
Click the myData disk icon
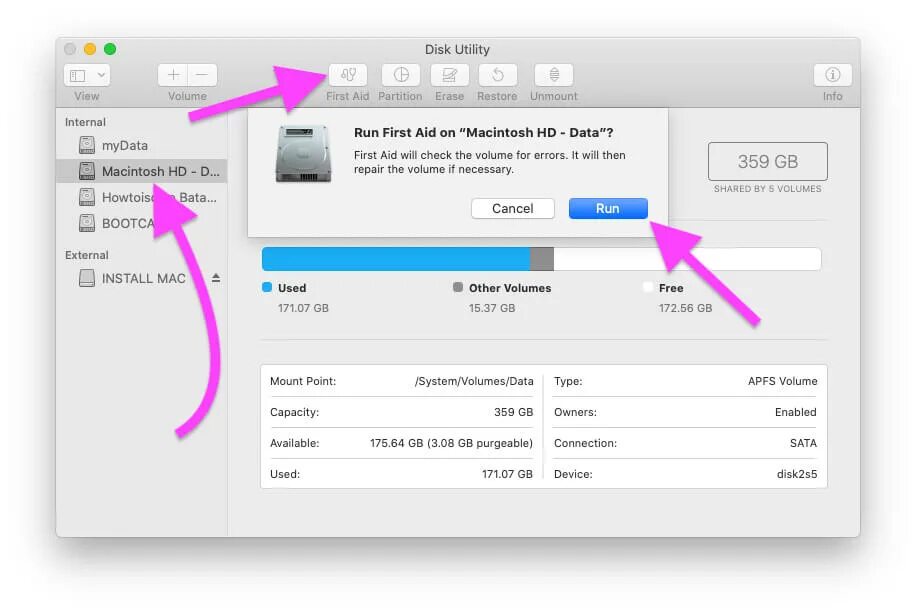(x=86, y=145)
